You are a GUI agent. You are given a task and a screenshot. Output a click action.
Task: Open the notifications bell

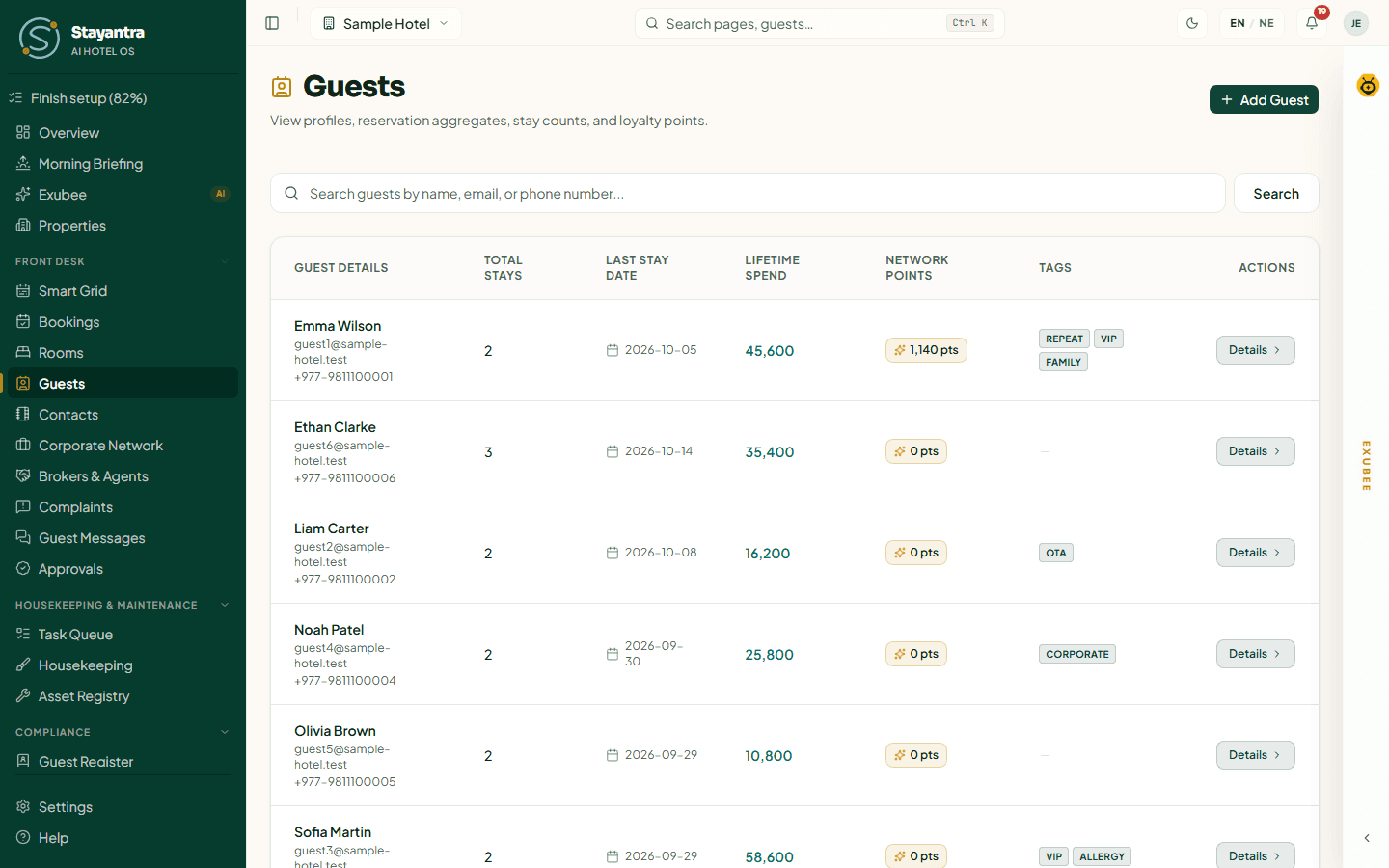tap(1312, 23)
